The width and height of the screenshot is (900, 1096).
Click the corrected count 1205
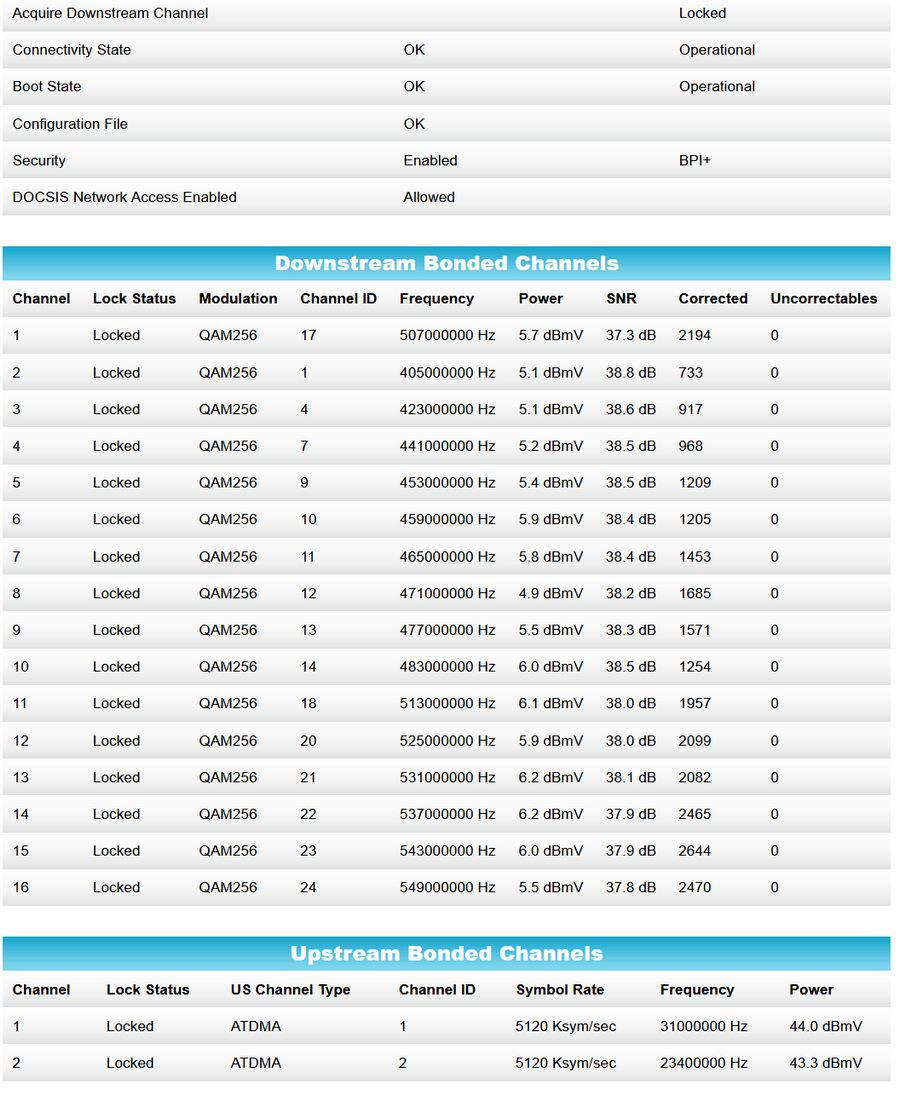[x=695, y=520]
